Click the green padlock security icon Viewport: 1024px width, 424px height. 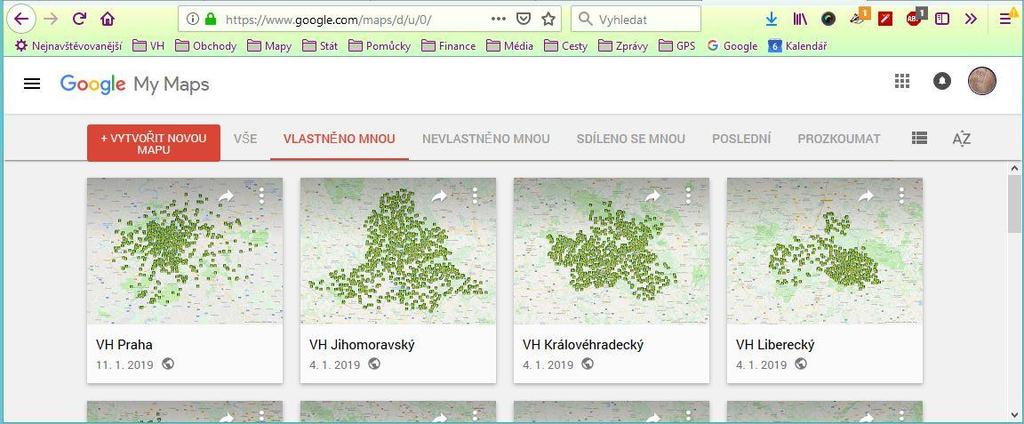[x=210, y=20]
